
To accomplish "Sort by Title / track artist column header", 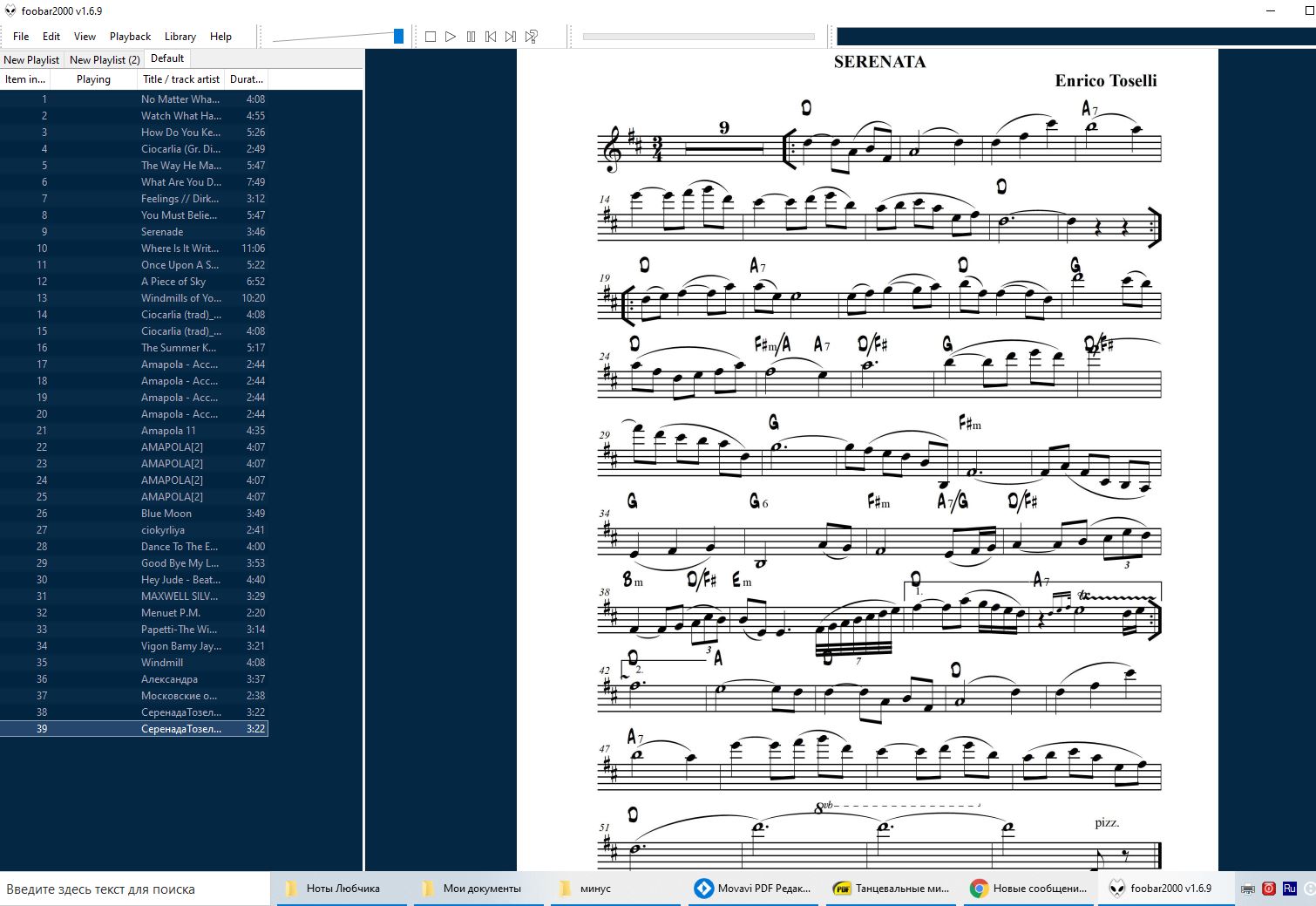I will (x=180, y=79).
